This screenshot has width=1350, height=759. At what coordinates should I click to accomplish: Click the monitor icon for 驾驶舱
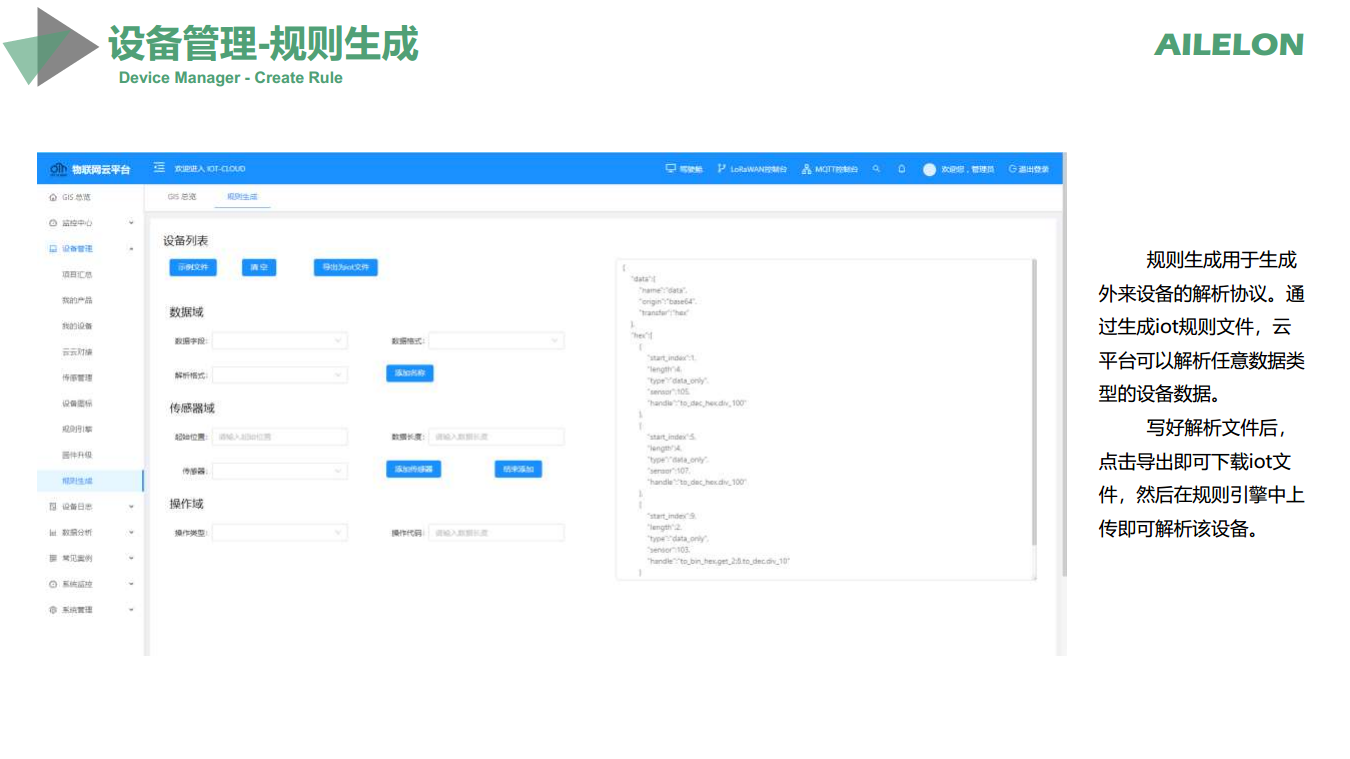[x=670, y=169]
